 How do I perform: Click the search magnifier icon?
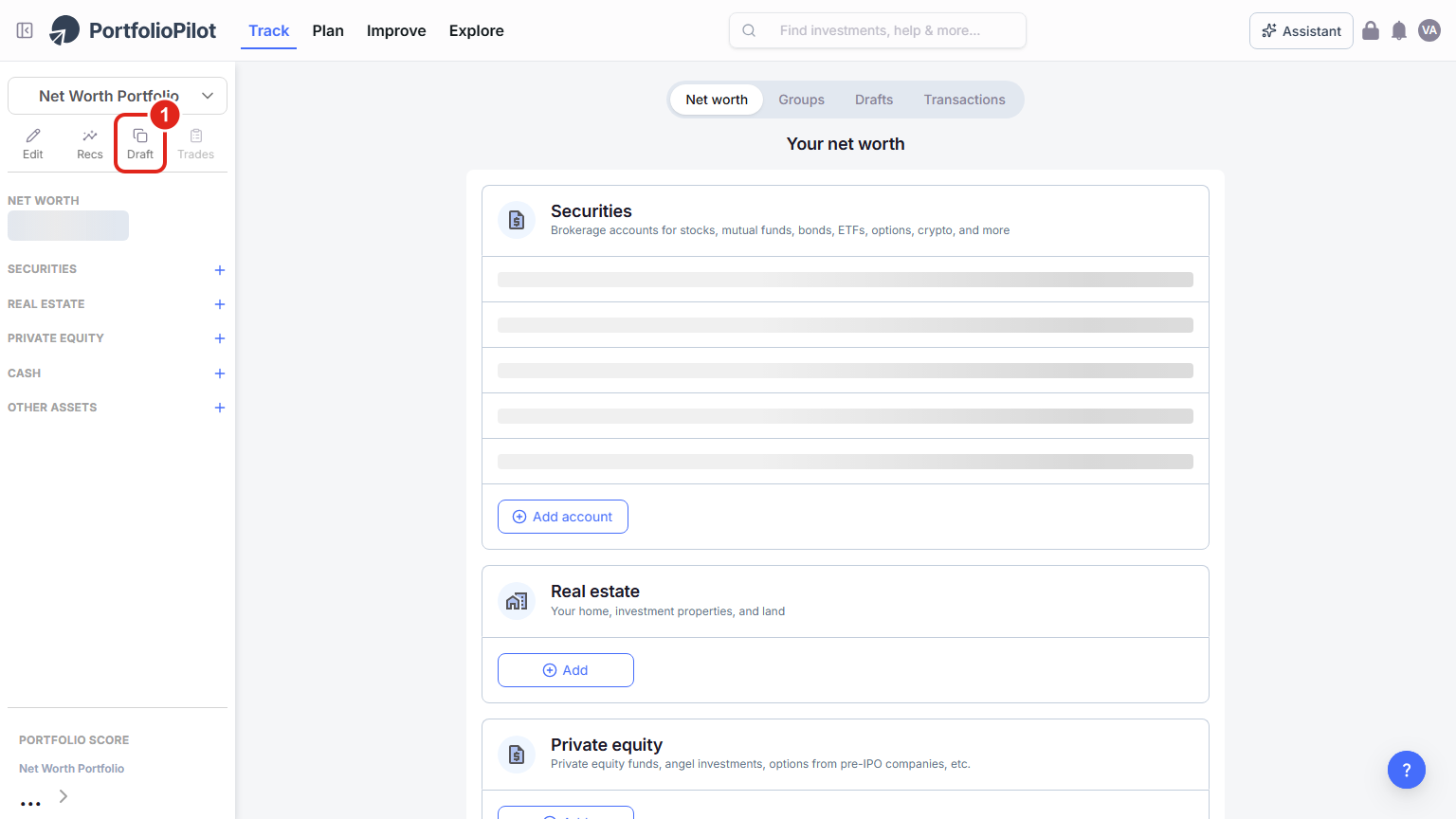(749, 30)
